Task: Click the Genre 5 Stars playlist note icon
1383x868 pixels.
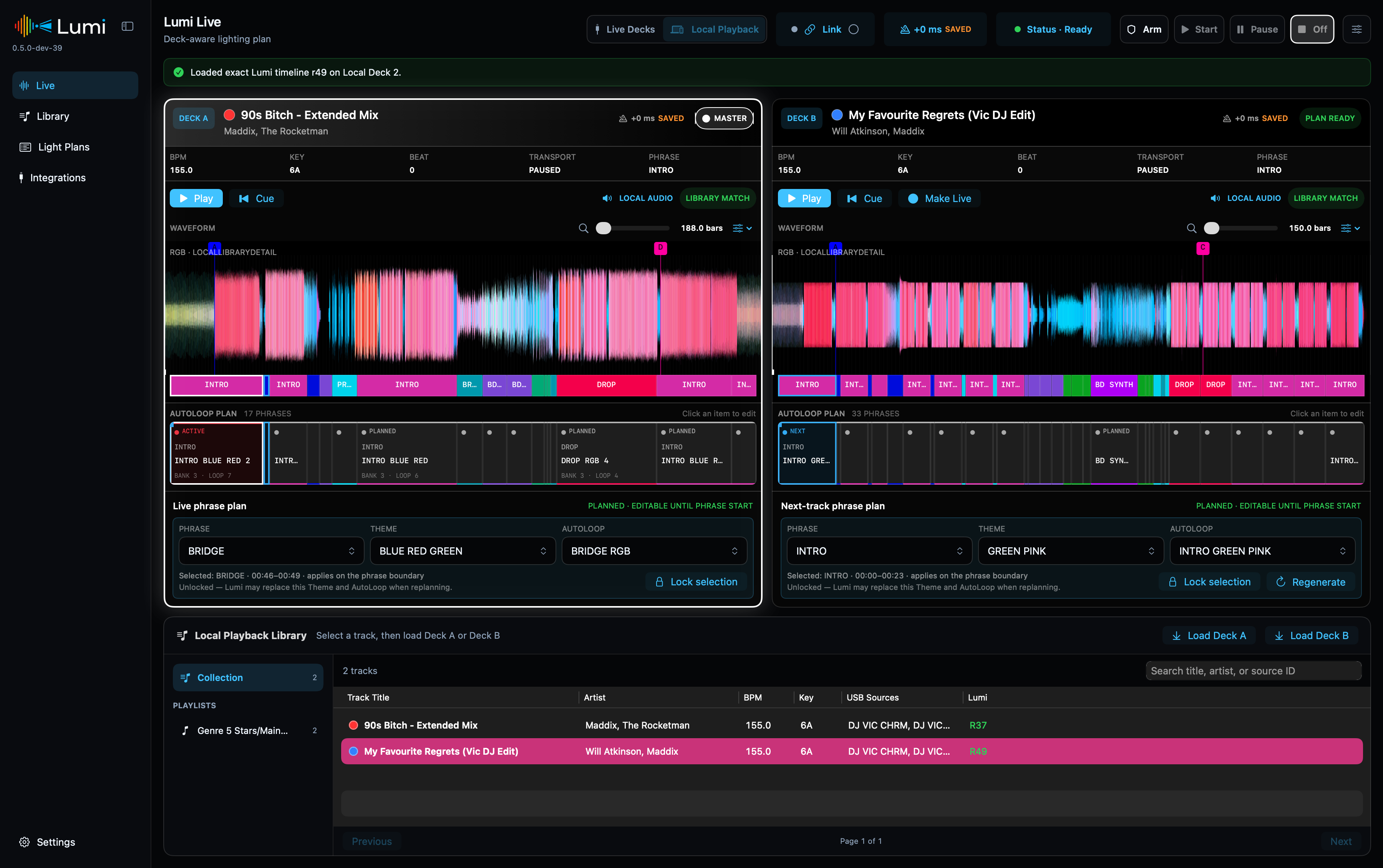Action: click(185, 730)
